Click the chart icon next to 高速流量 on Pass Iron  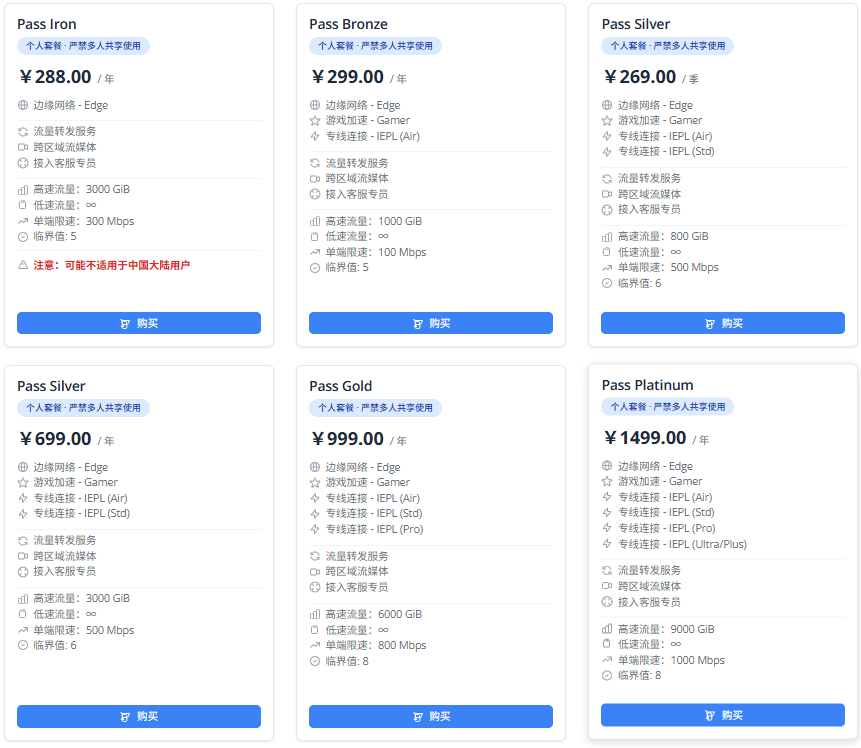click(23, 190)
